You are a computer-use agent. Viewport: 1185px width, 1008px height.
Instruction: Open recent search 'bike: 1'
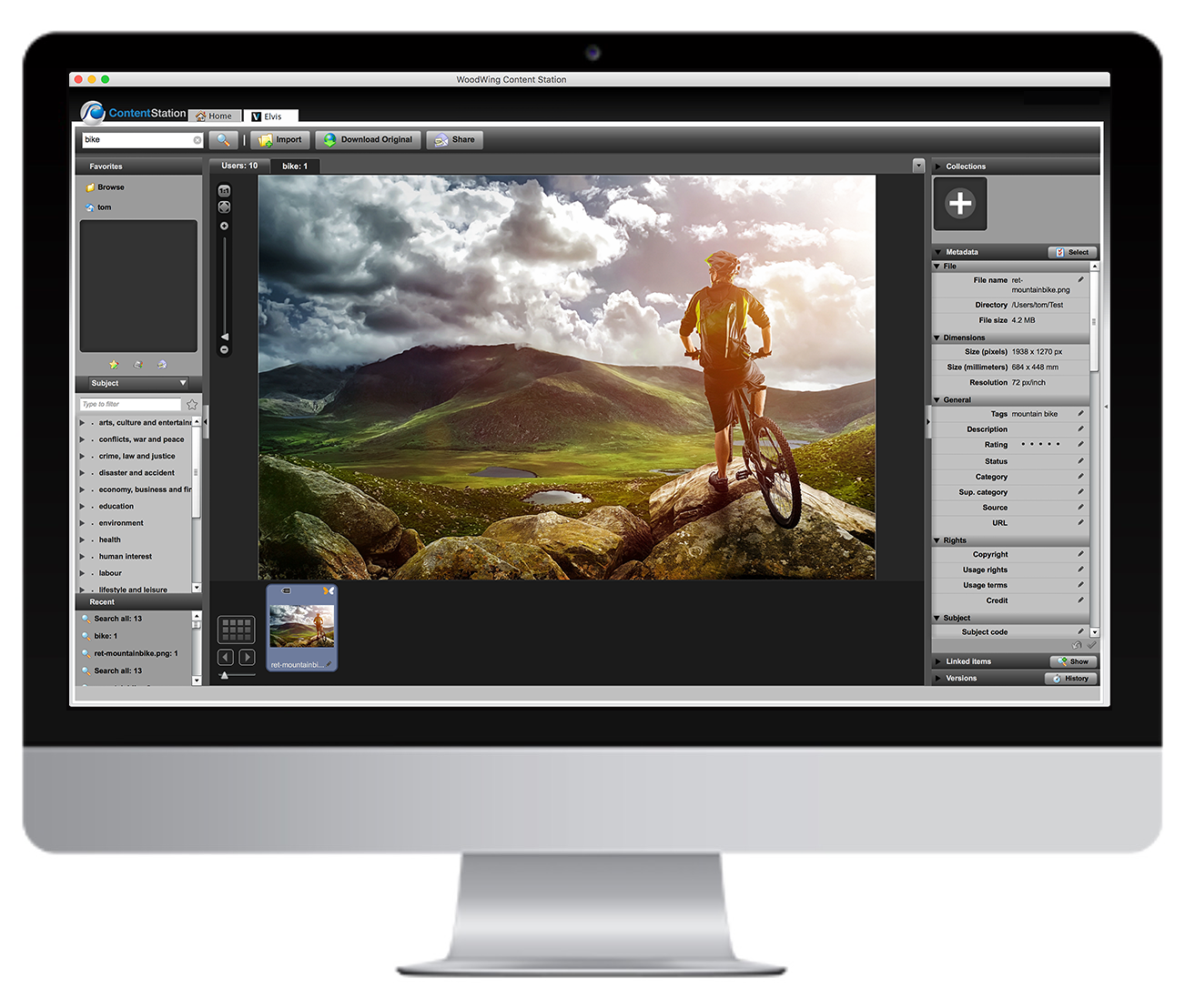pyautogui.click(x=106, y=636)
